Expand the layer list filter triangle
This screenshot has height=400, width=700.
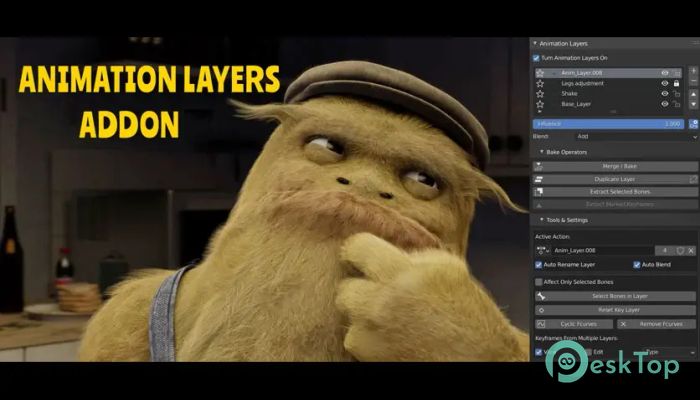pyautogui.click(x=539, y=111)
